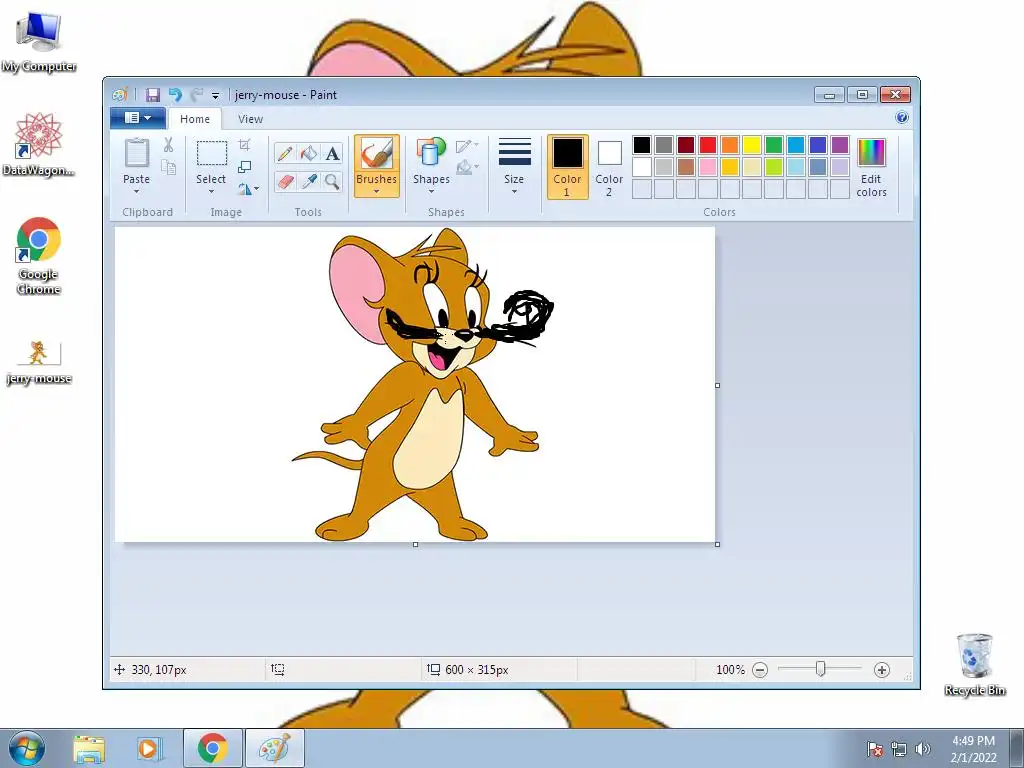
Task: Open Customize Quick Access Toolbar arrow
Action: point(215,95)
